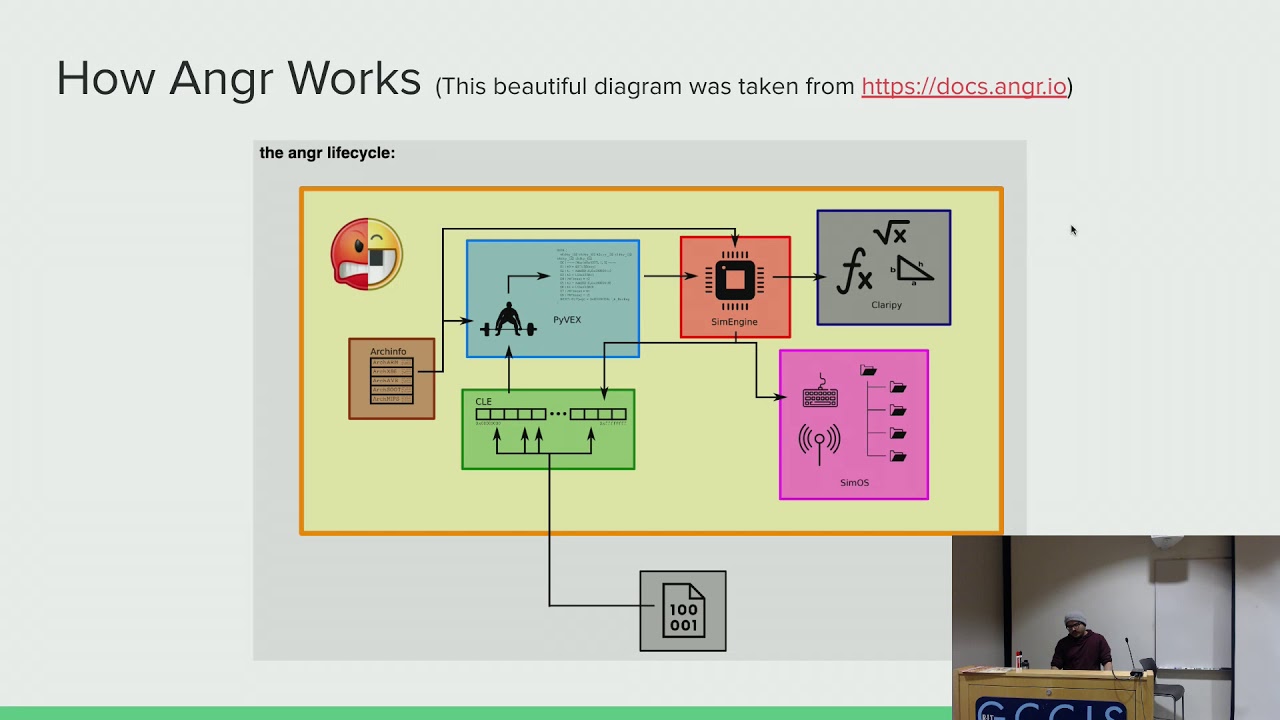
Task: Click the "Claripy" label
Action: tap(886, 305)
